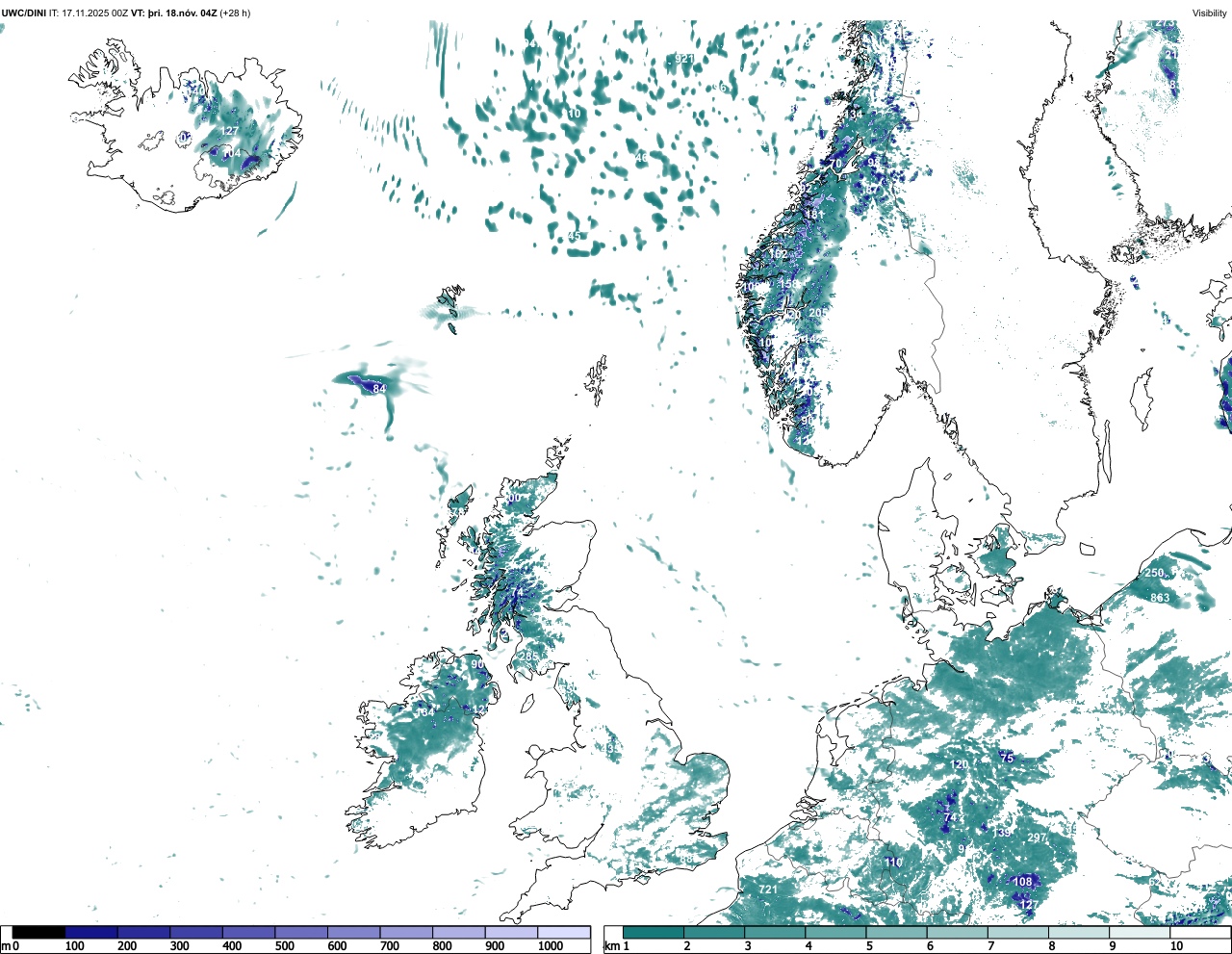Click the 'km' unit label on legend
The height and width of the screenshot is (954, 1232).
pyautogui.click(x=610, y=946)
